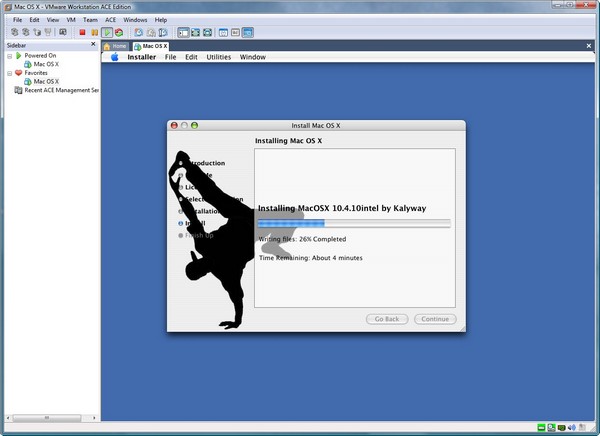Screen dimensions: 600x436
Task: Click the house icon on the Home tab
Action: [107, 46]
